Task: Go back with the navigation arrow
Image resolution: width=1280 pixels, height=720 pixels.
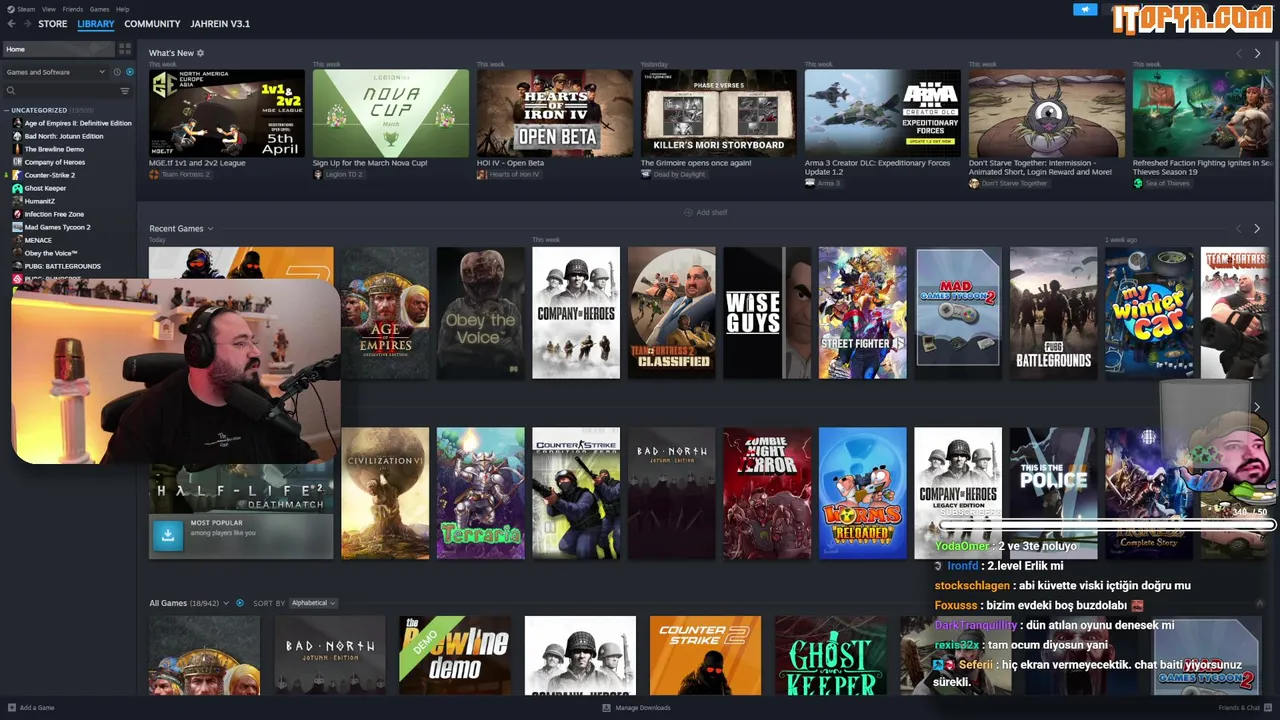Action: tap(11, 23)
